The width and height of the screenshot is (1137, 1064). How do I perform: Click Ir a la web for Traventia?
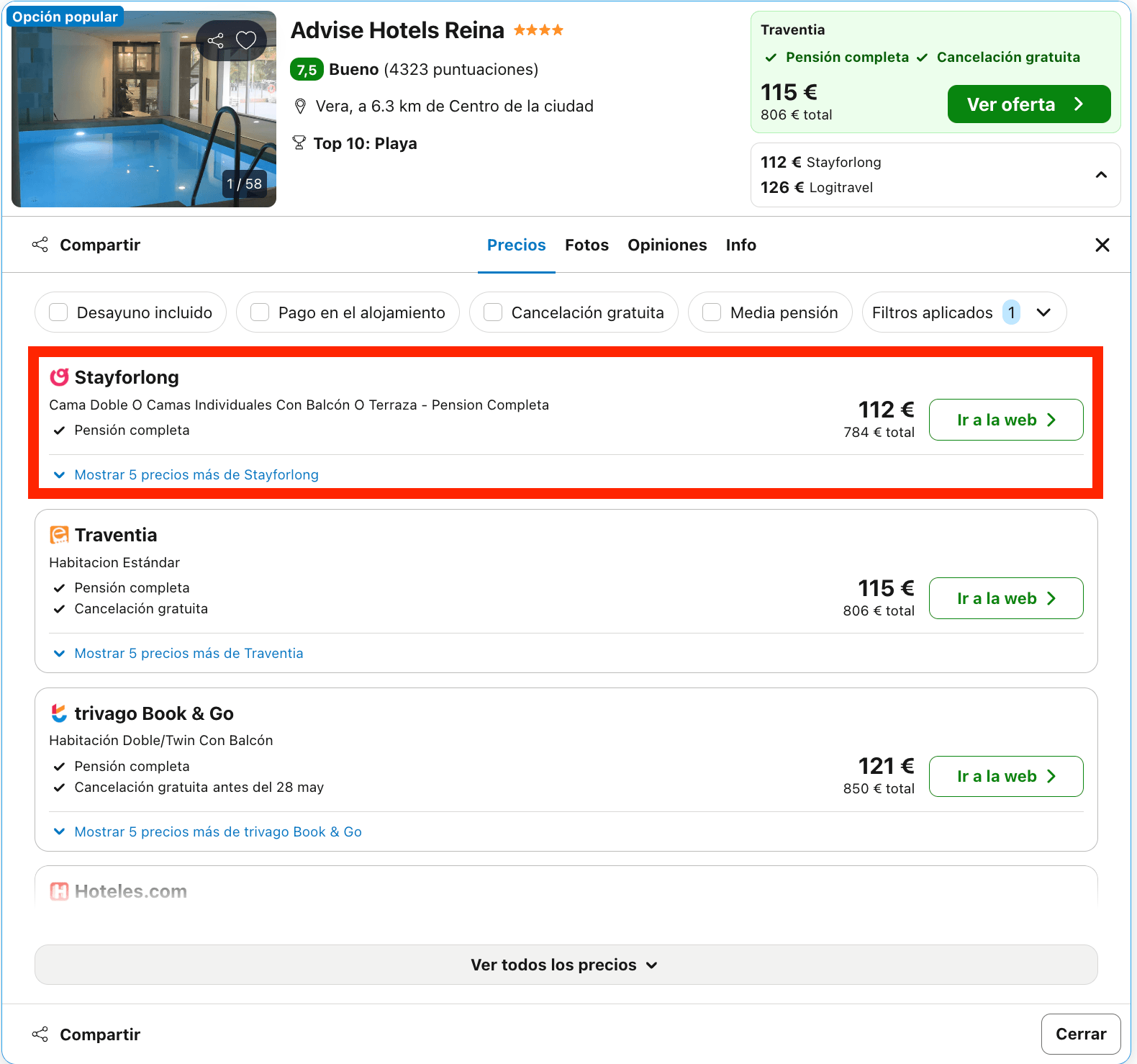click(1006, 598)
